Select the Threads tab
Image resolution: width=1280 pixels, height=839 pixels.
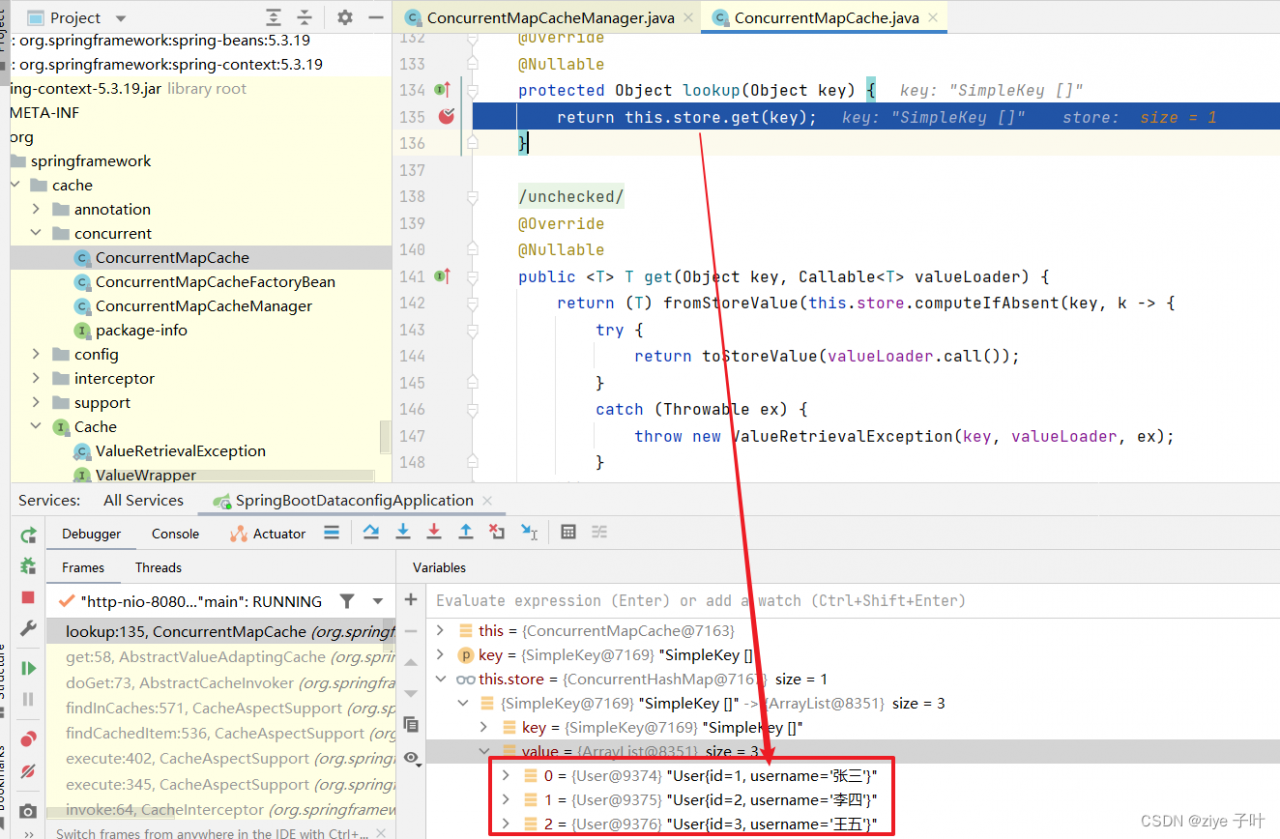pos(158,567)
